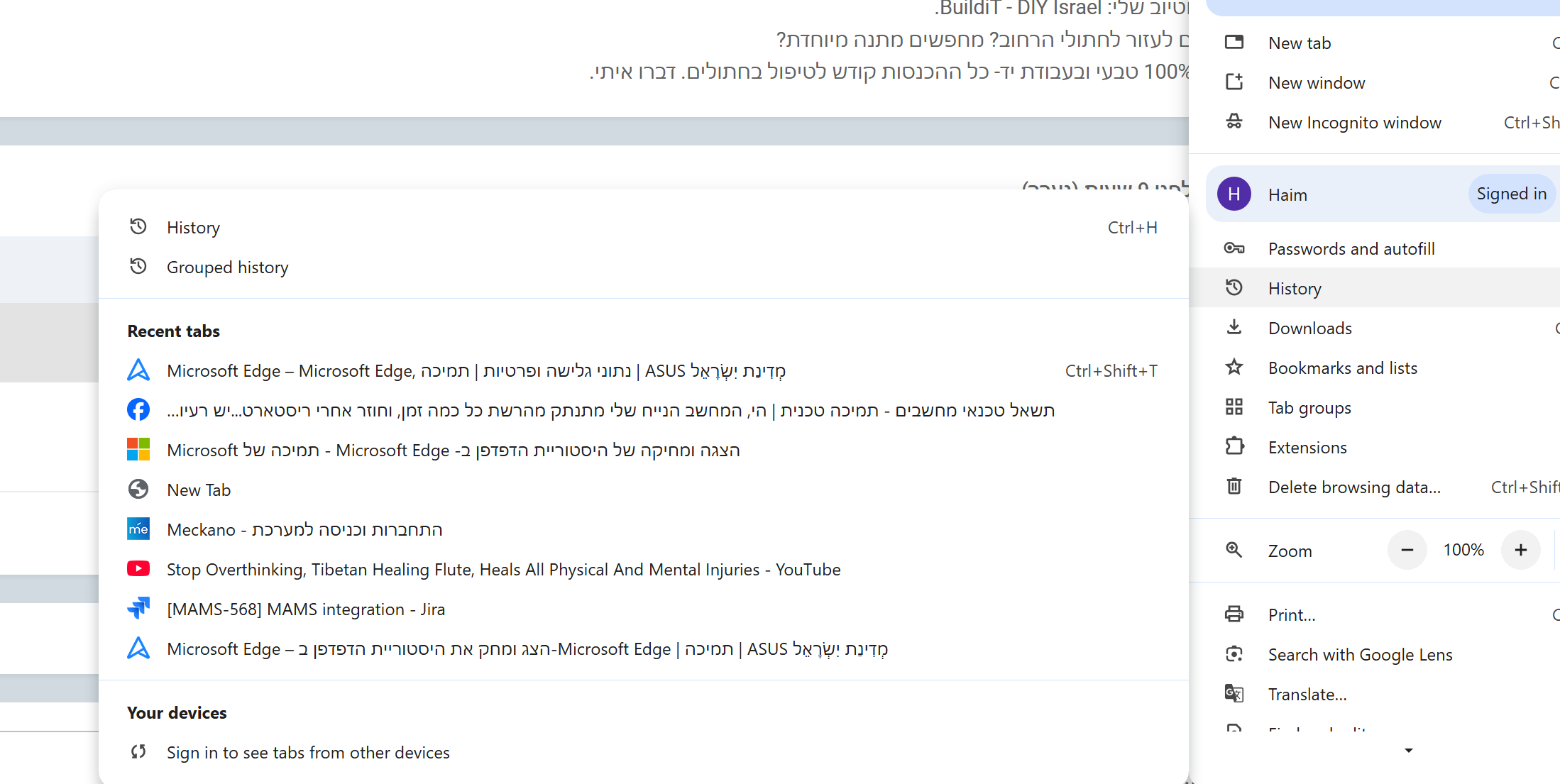The image size is (1560, 784).
Task: Open Passwords and autofill
Action: (1375, 249)
